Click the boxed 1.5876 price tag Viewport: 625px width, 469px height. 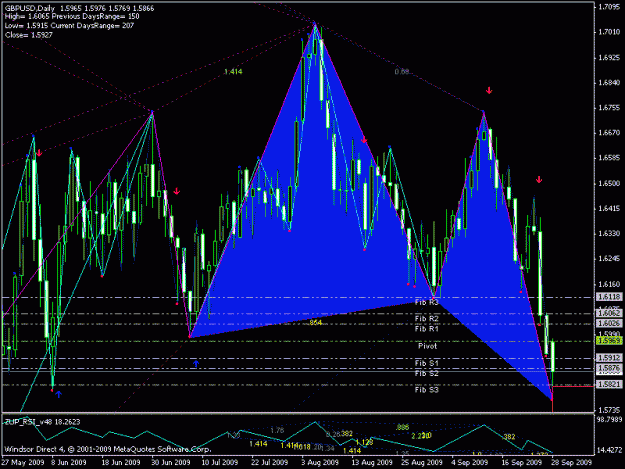(x=609, y=369)
